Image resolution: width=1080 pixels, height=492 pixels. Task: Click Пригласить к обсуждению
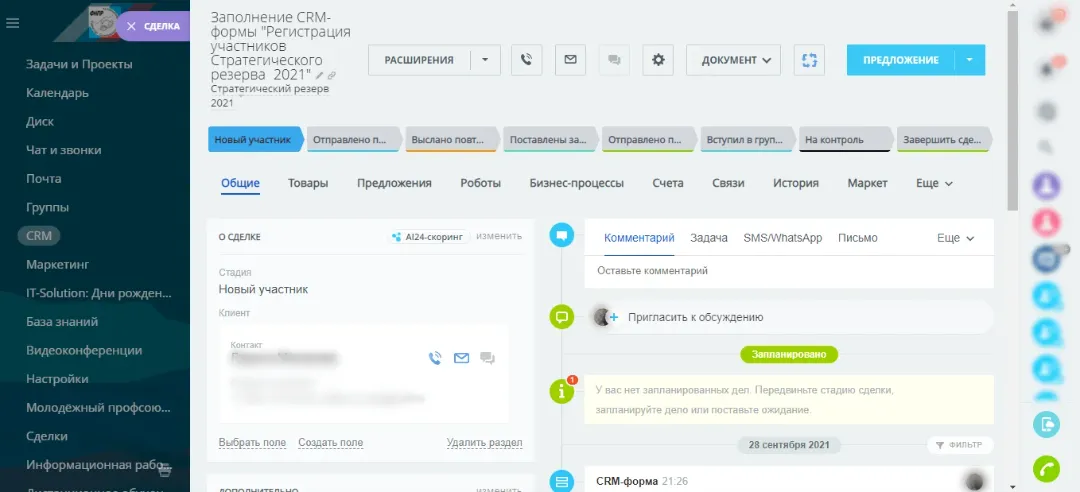click(696, 318)
